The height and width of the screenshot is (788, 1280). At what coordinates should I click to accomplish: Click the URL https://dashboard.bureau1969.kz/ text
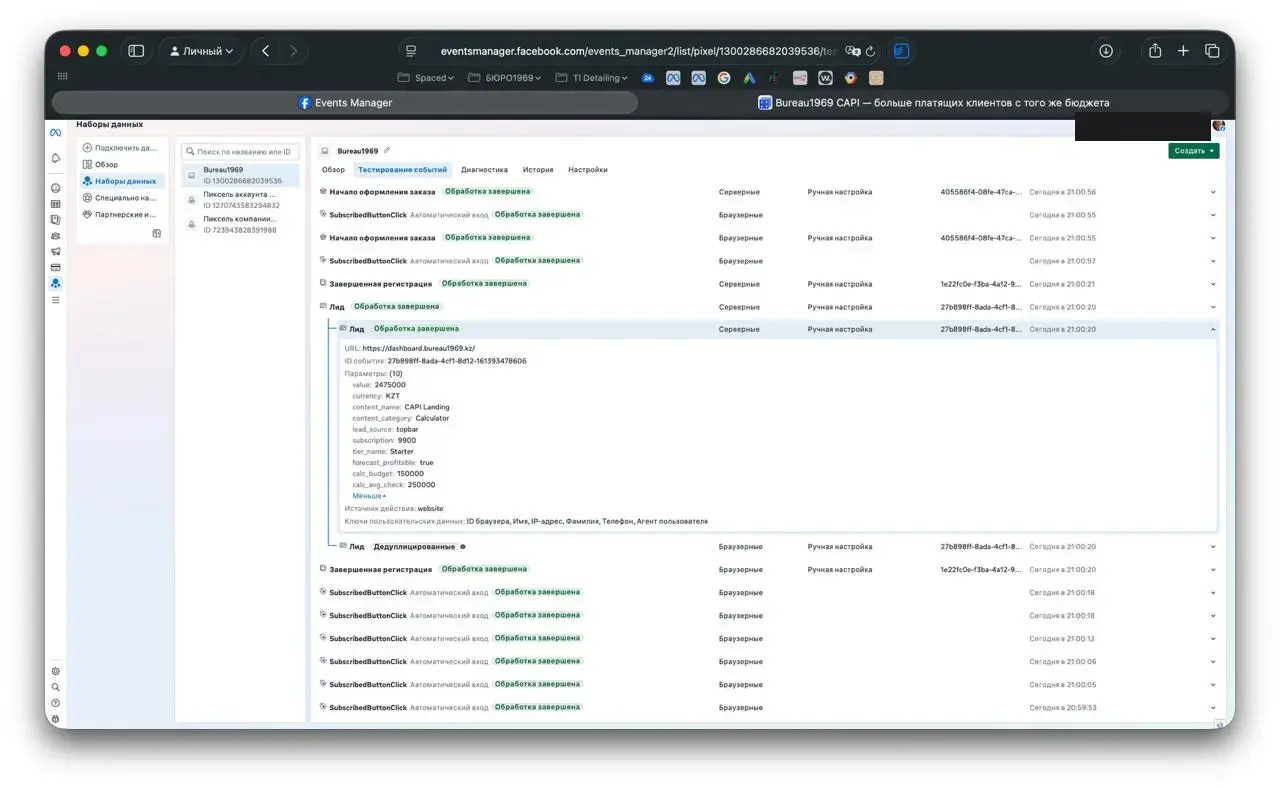click(x=419, y=349)
